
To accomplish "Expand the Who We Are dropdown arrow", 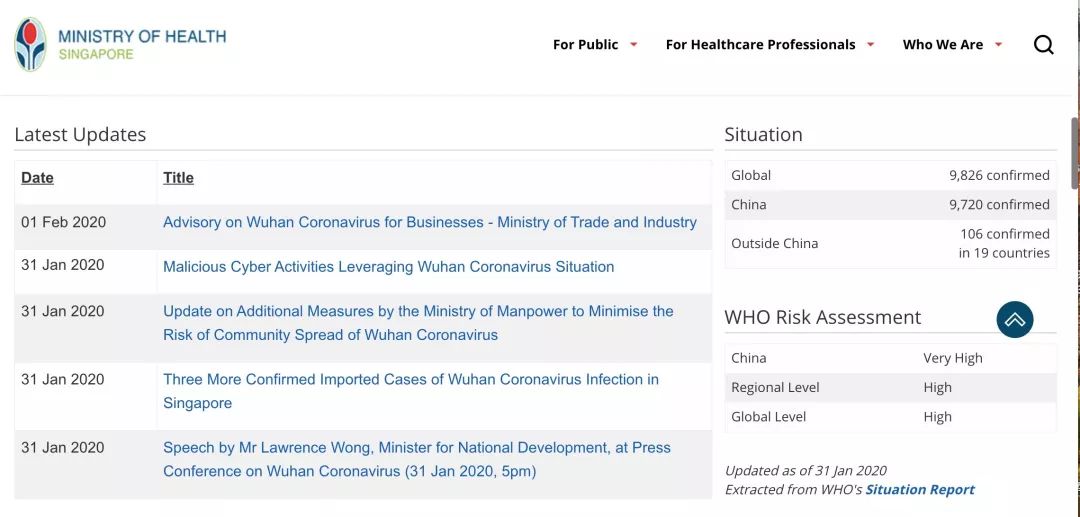I will 998,45.
